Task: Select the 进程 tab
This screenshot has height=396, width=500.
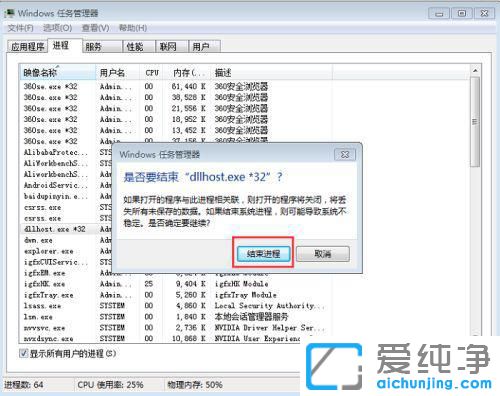Action: click(x=65, y=46)
